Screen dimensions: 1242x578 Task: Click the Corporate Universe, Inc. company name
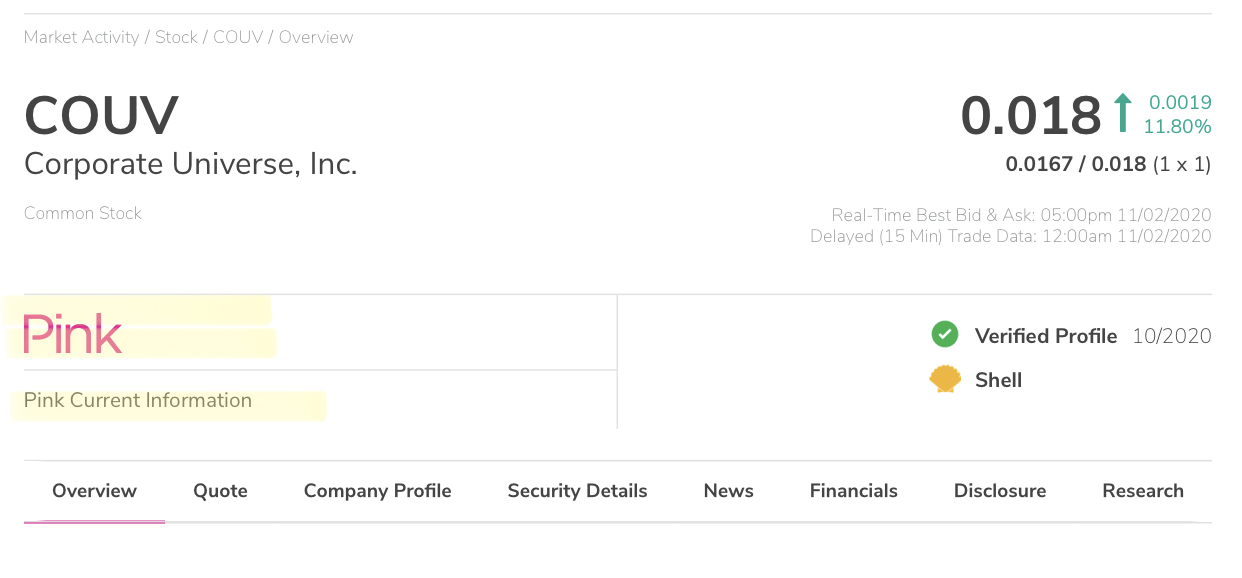coord(190,163)
